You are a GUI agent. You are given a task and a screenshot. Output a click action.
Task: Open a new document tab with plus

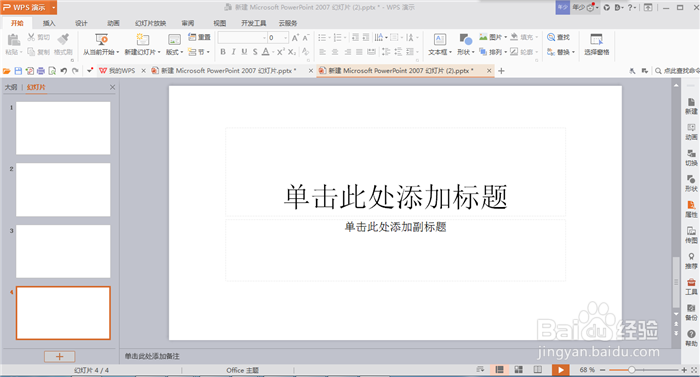(501, 71)
